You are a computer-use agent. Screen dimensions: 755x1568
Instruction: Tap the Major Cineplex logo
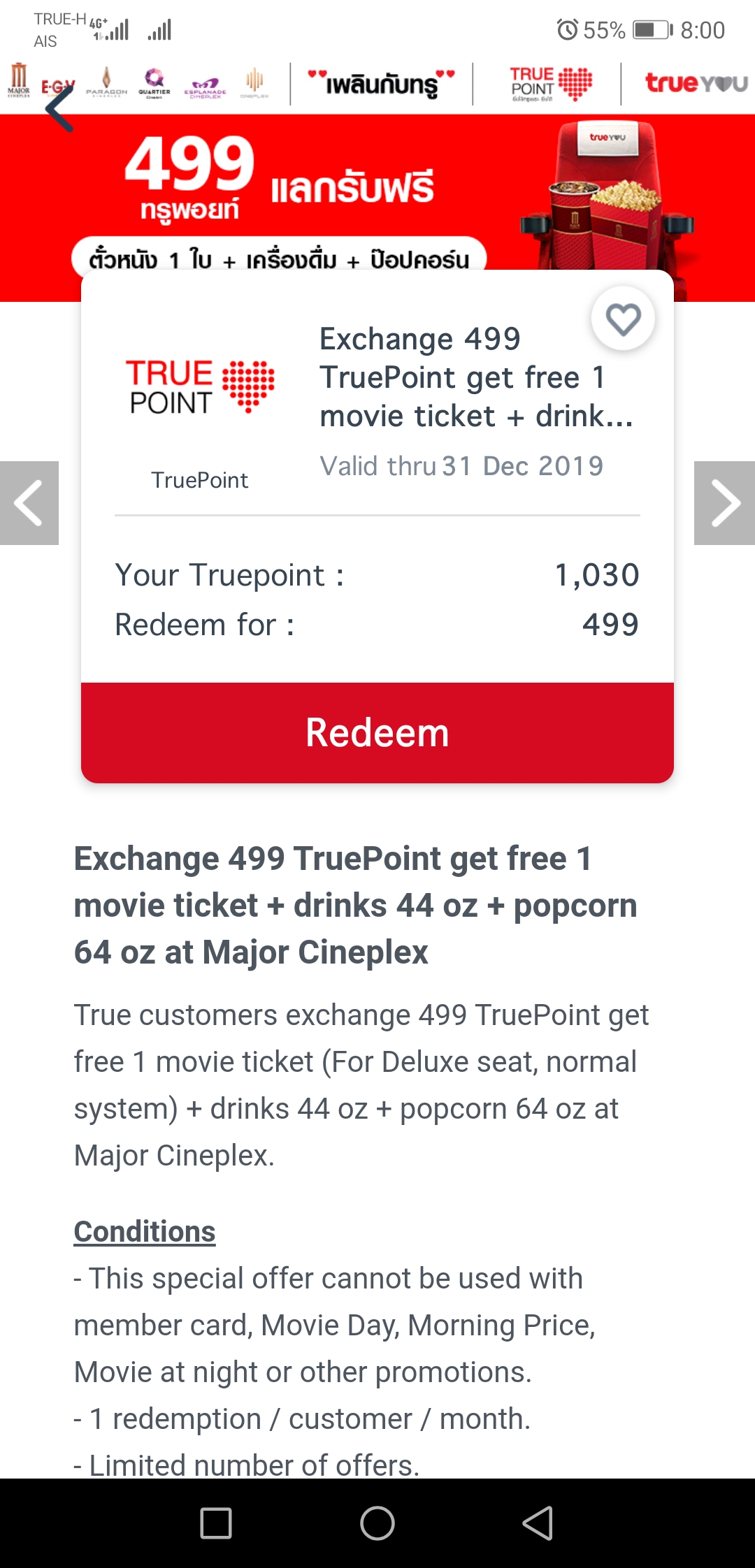(x=19, y=80)
